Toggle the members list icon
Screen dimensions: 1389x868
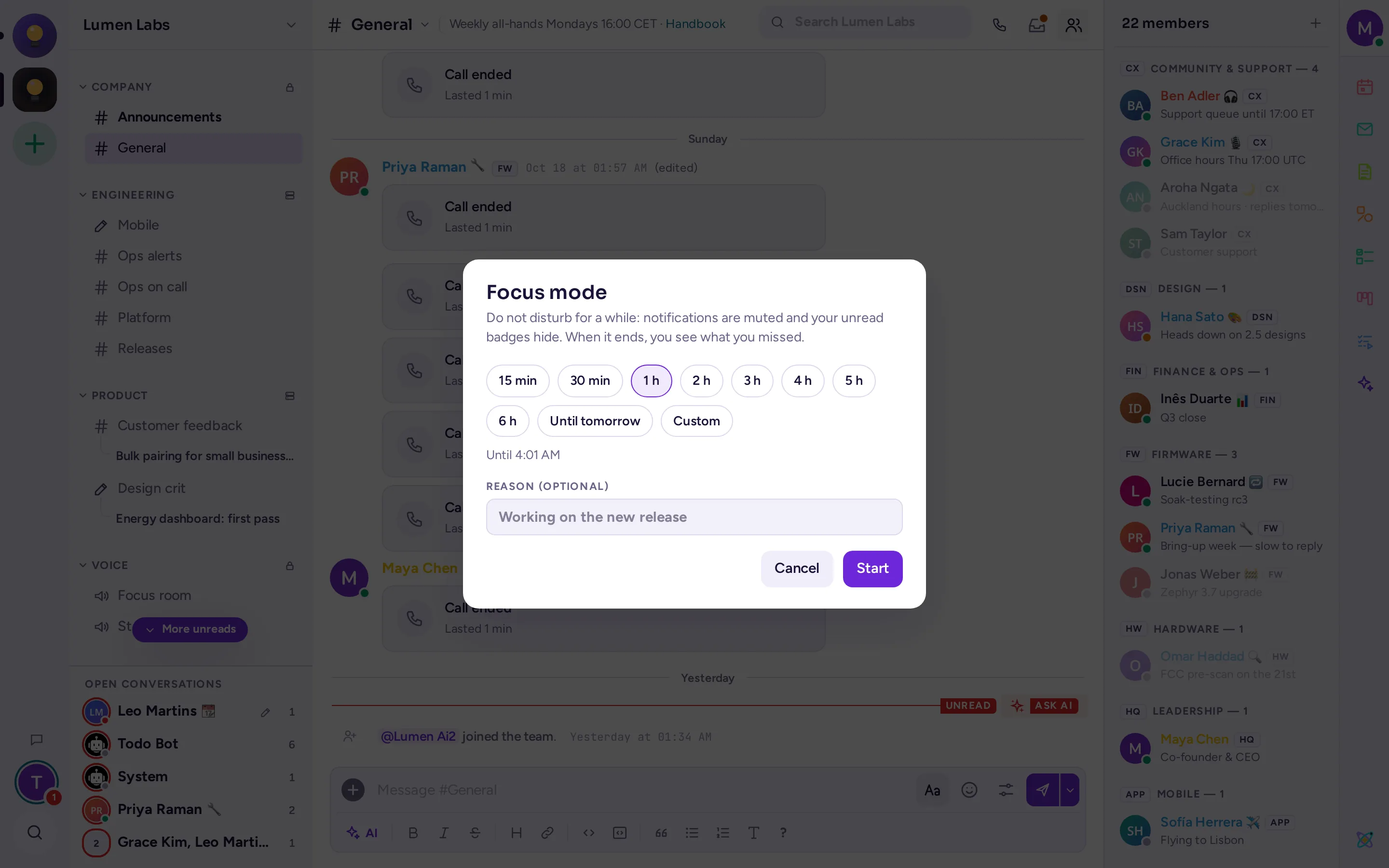(x=1073, y=25)
